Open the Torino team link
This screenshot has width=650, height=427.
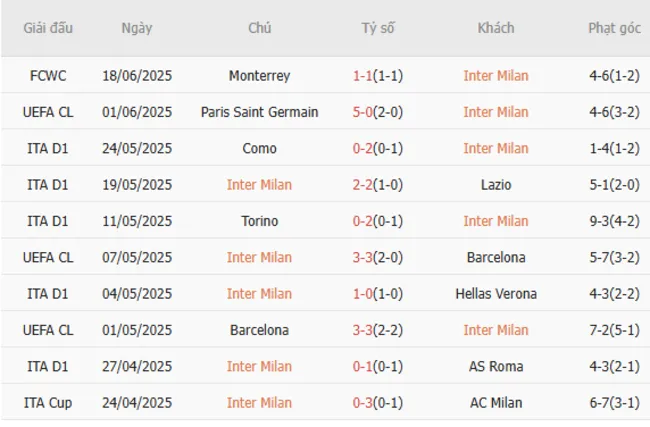259,221
